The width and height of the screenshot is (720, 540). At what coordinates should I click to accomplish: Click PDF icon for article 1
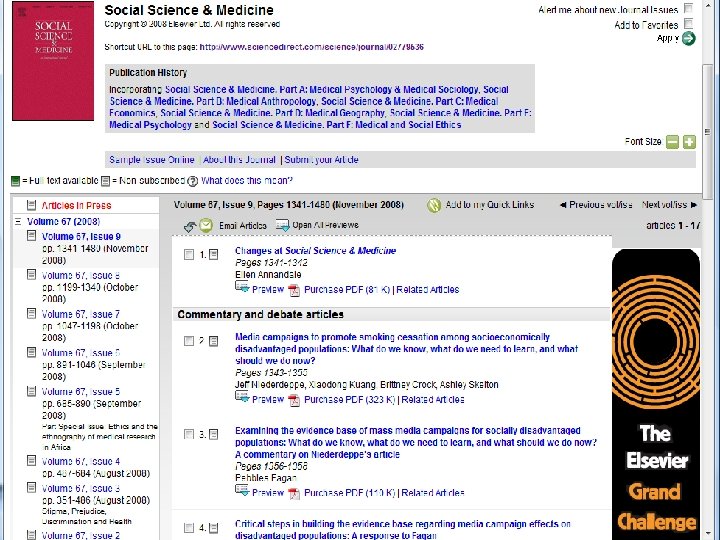click(x=294, y=290)
